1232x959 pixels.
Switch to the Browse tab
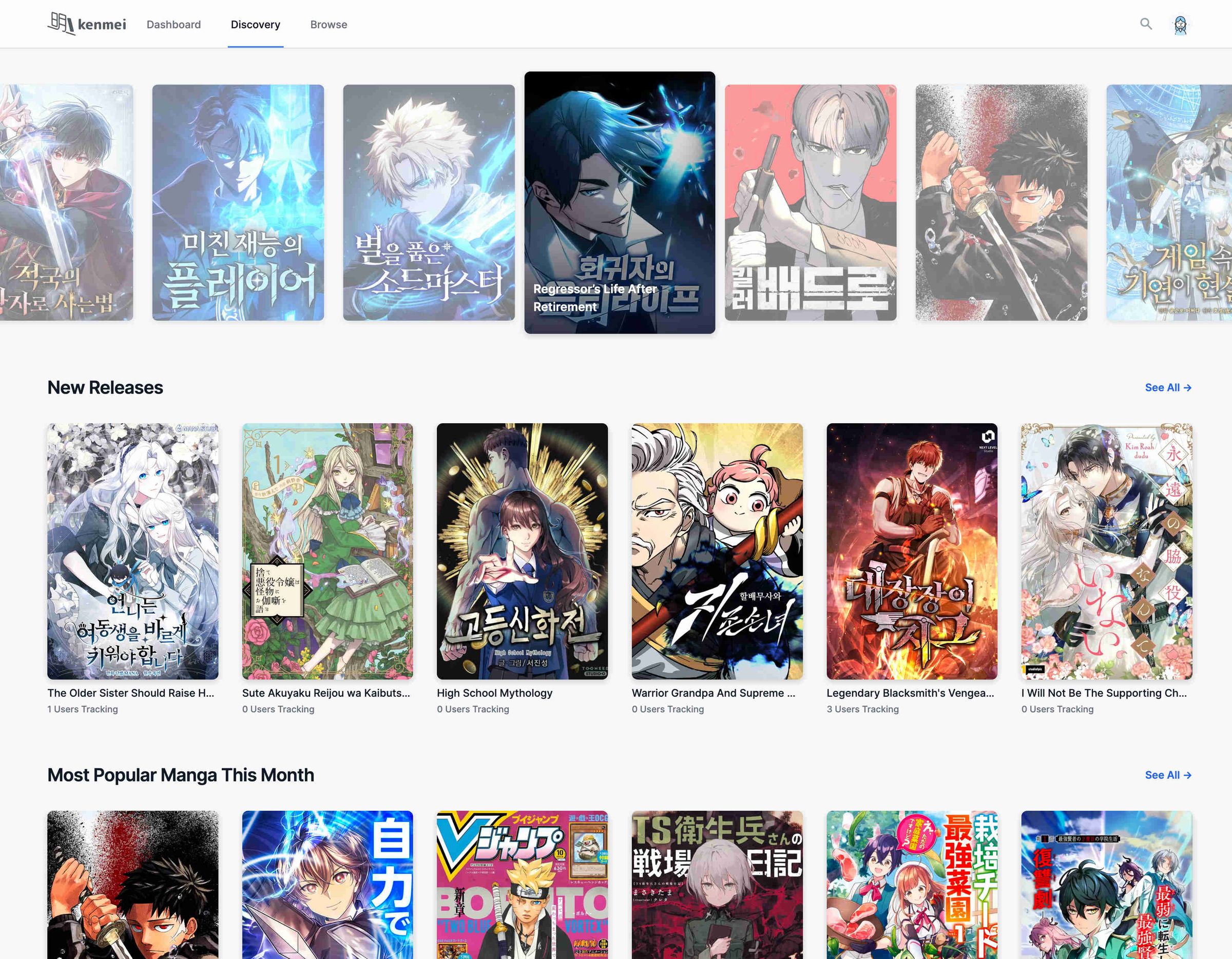click(x=328, y=24)
